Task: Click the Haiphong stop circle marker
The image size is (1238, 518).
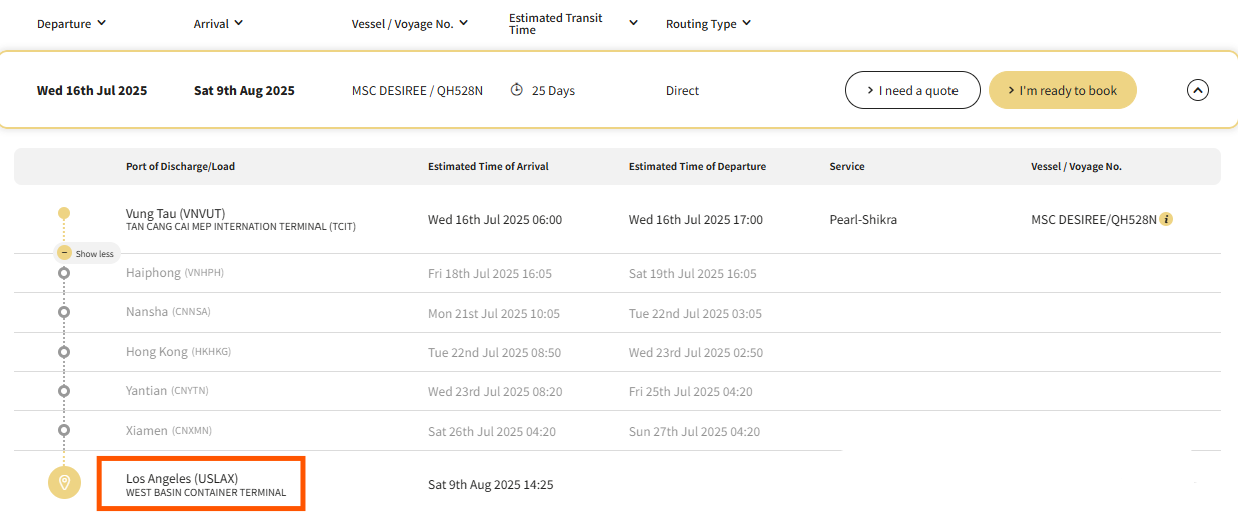Action: [64, 273]
